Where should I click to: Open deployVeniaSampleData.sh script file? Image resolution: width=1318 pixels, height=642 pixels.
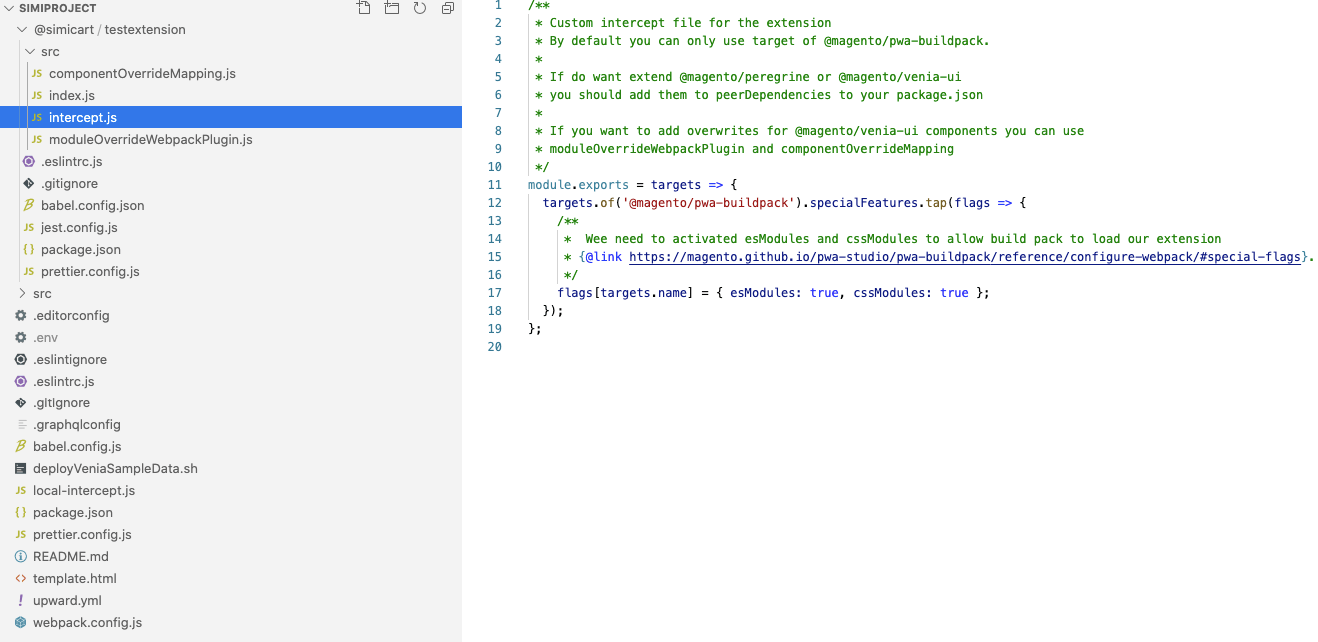pos(115,468)
